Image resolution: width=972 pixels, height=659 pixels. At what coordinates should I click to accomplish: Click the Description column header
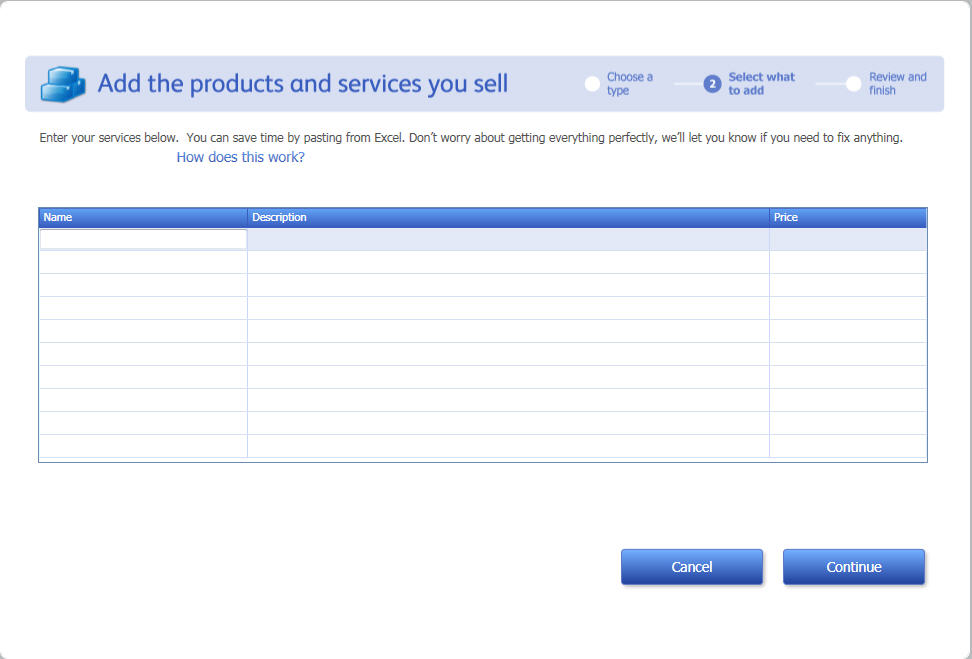click(x=508, y=217)
